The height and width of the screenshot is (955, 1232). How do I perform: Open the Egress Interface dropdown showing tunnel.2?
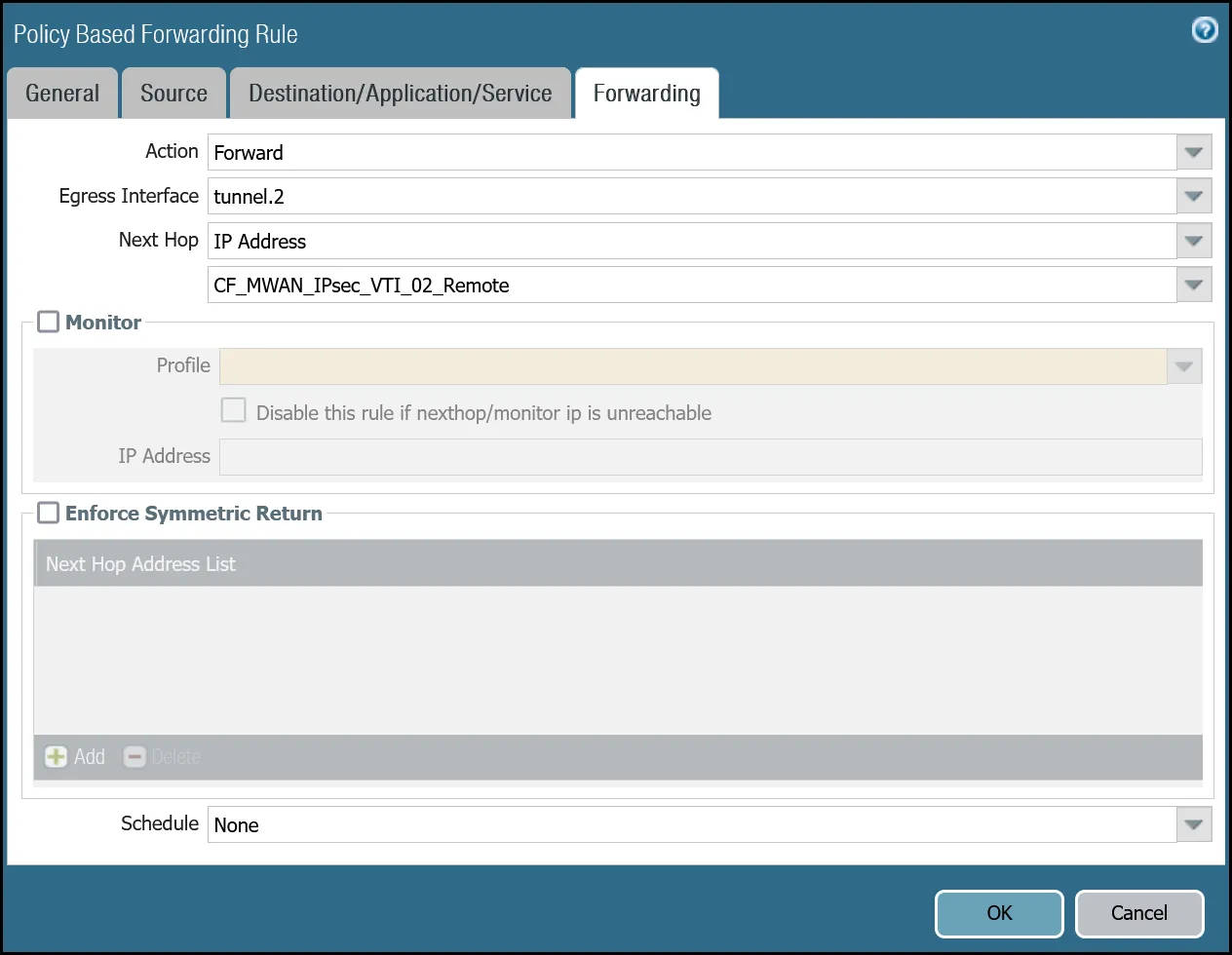[682, 196]
